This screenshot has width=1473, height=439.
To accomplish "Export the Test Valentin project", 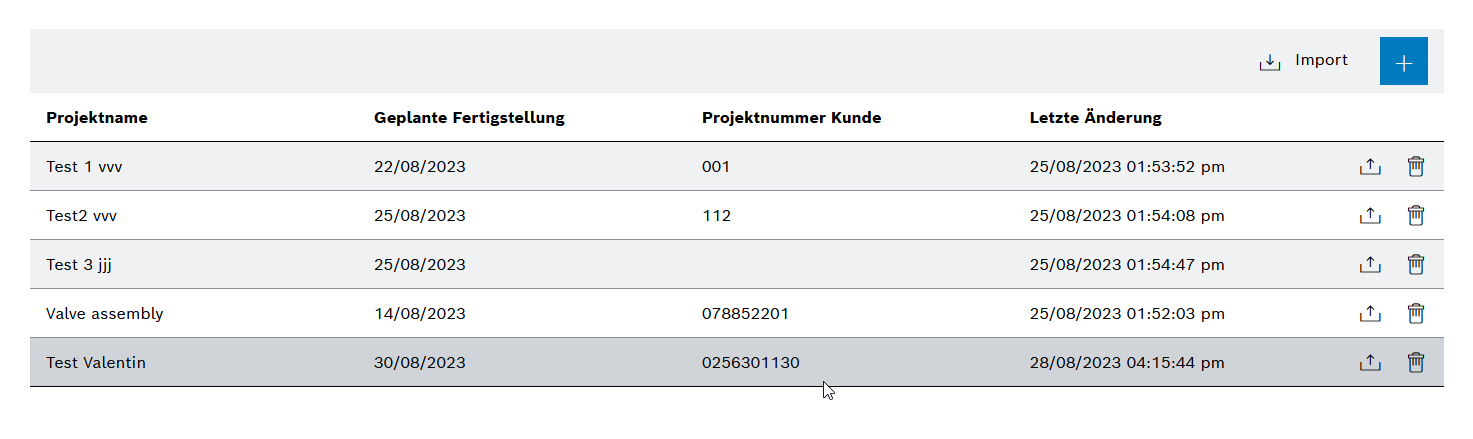I will pyautogui.click(x=1369, y=363).
